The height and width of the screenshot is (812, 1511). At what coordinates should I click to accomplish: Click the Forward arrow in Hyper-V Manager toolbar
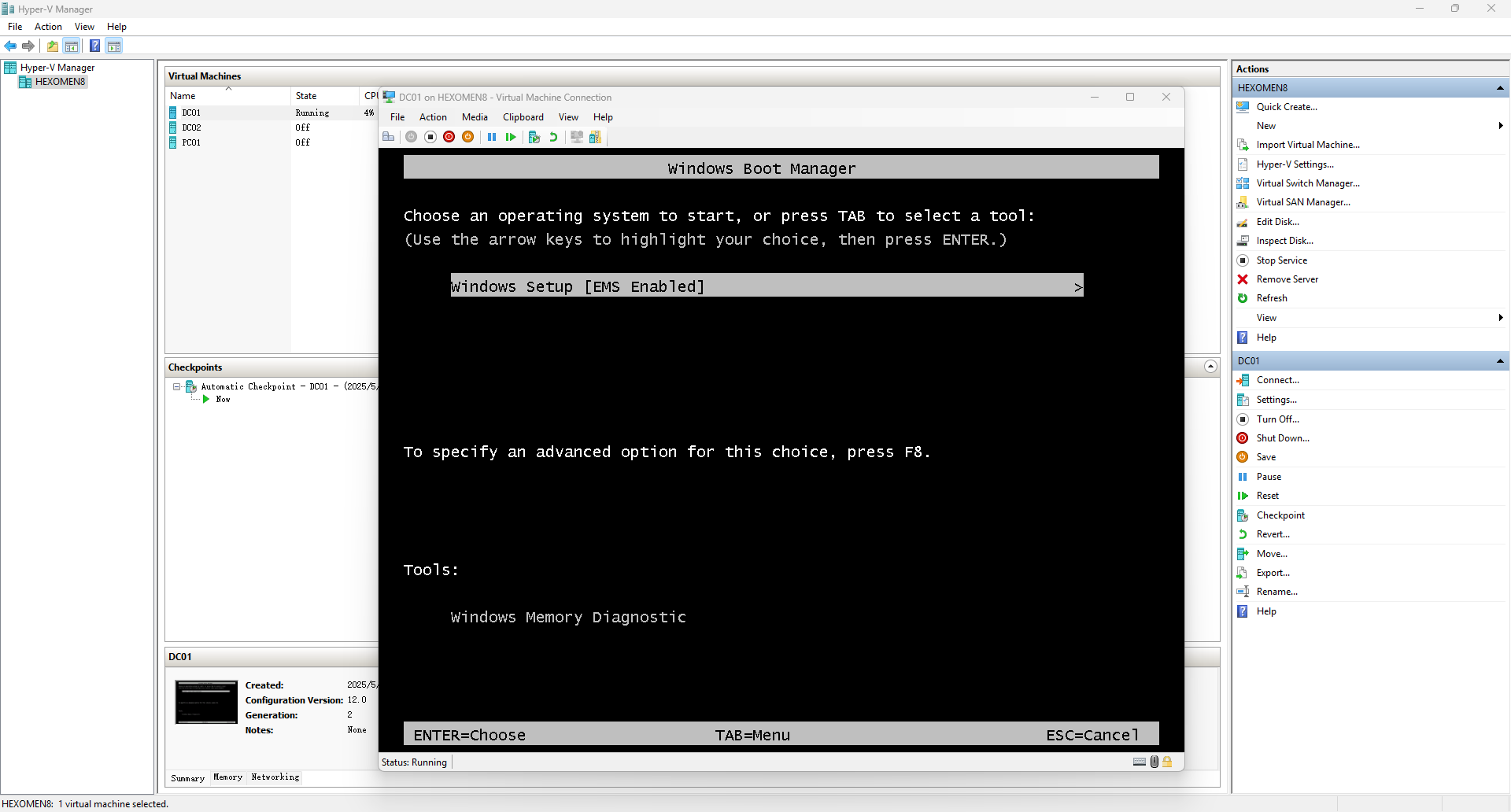pyautogui.click(x=28, y=46)
